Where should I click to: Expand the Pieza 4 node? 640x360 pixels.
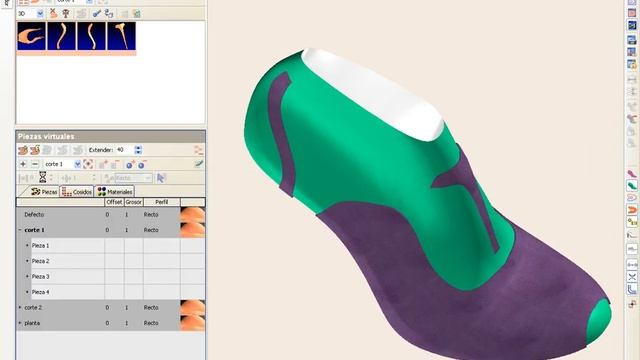[27, 292]
